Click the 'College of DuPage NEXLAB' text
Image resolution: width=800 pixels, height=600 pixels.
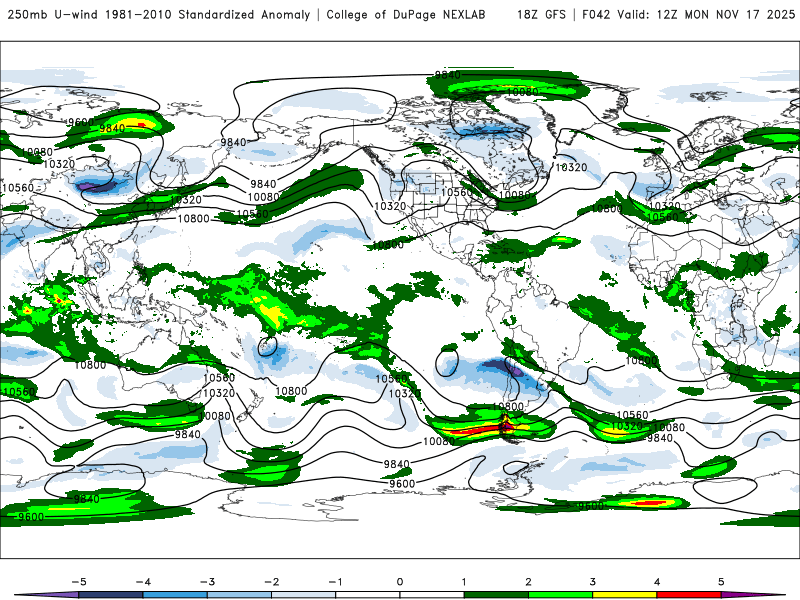pos(406,15)
